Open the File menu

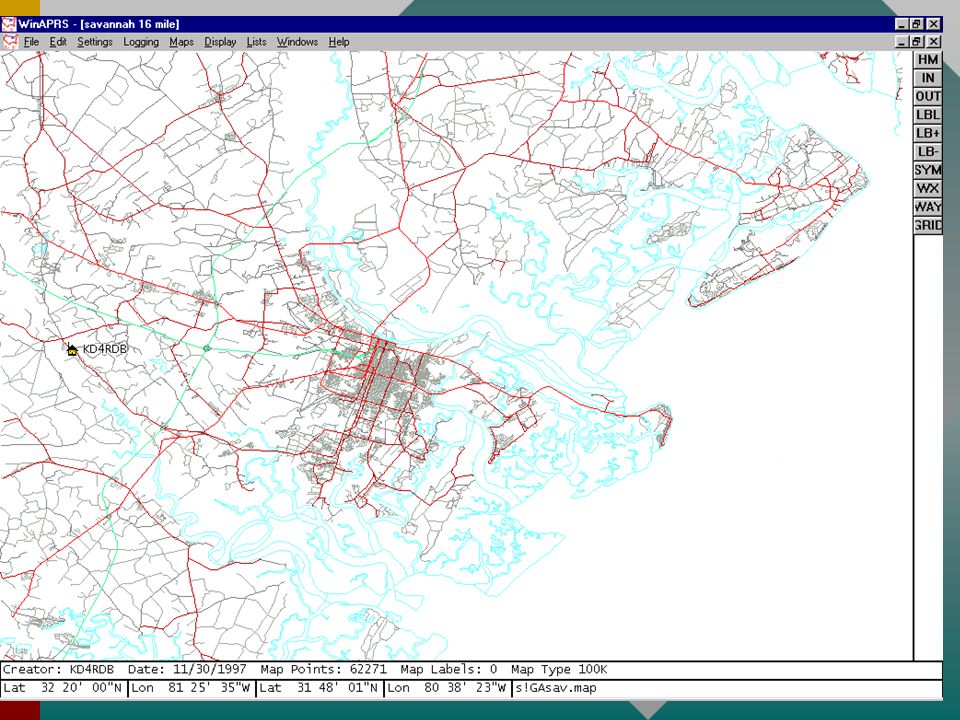pos(31,42)
